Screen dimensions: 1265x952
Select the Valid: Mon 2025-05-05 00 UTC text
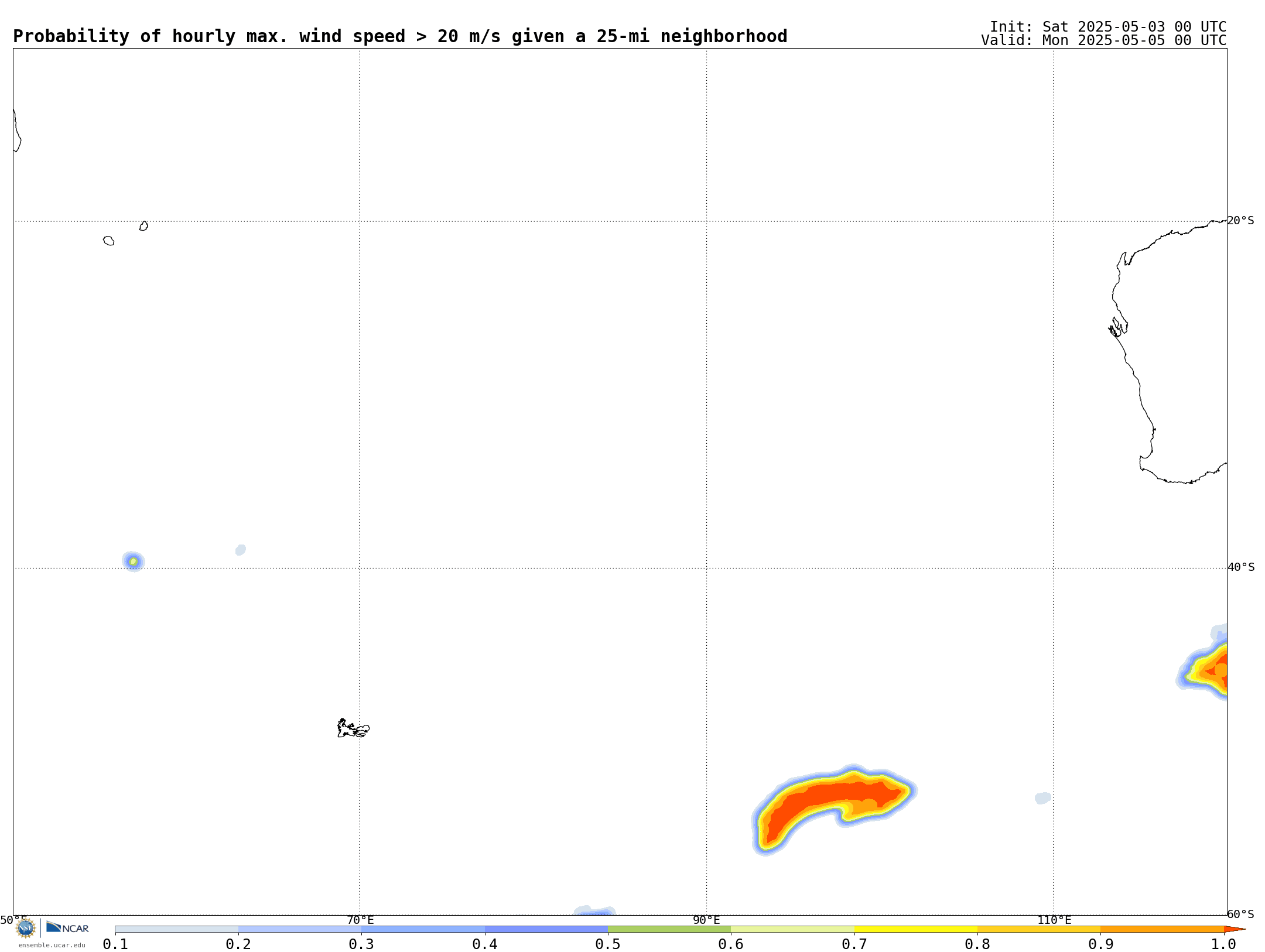[1104, 40]
